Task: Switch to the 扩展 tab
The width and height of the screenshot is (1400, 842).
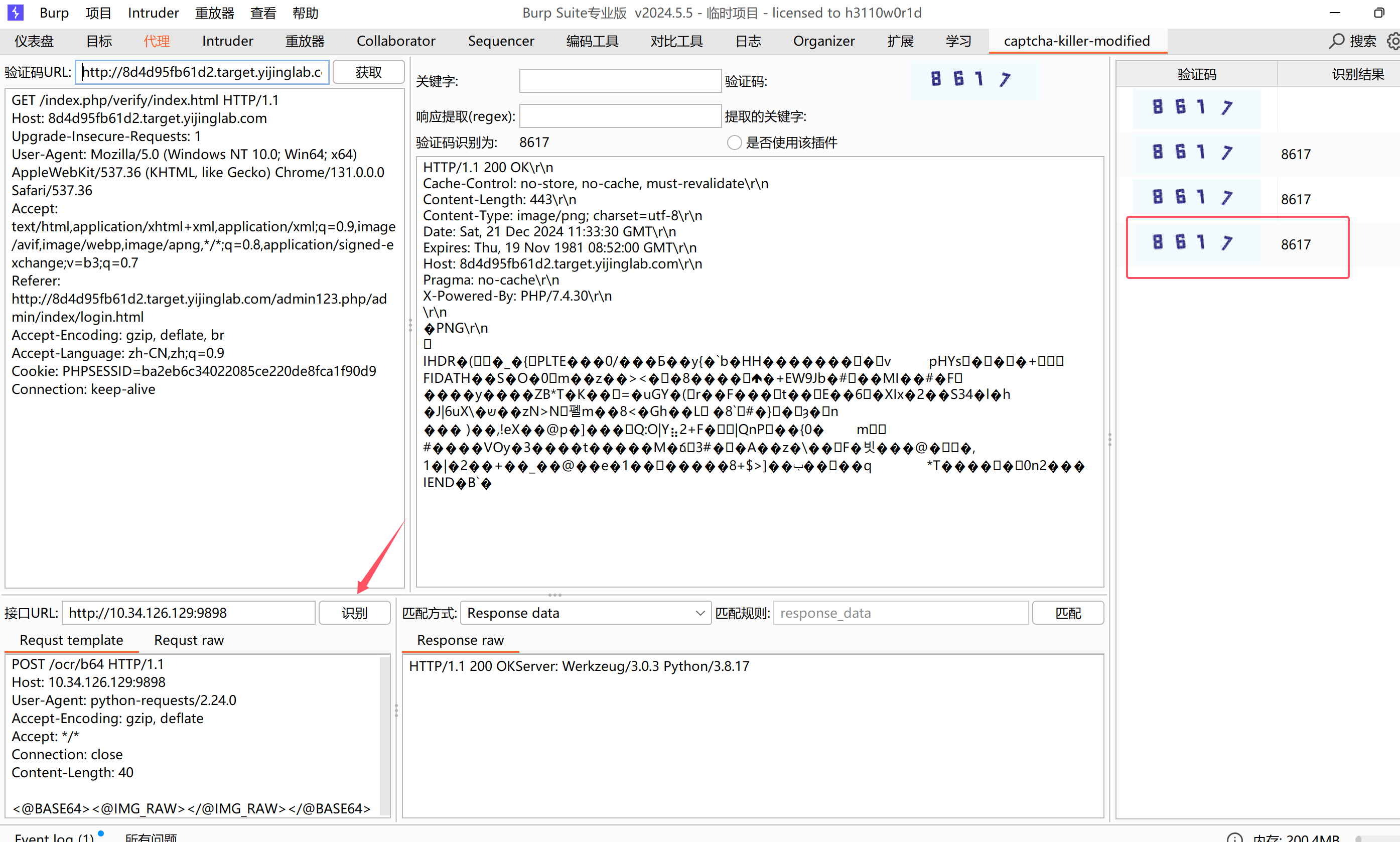Action: click(x=900, y=41)
